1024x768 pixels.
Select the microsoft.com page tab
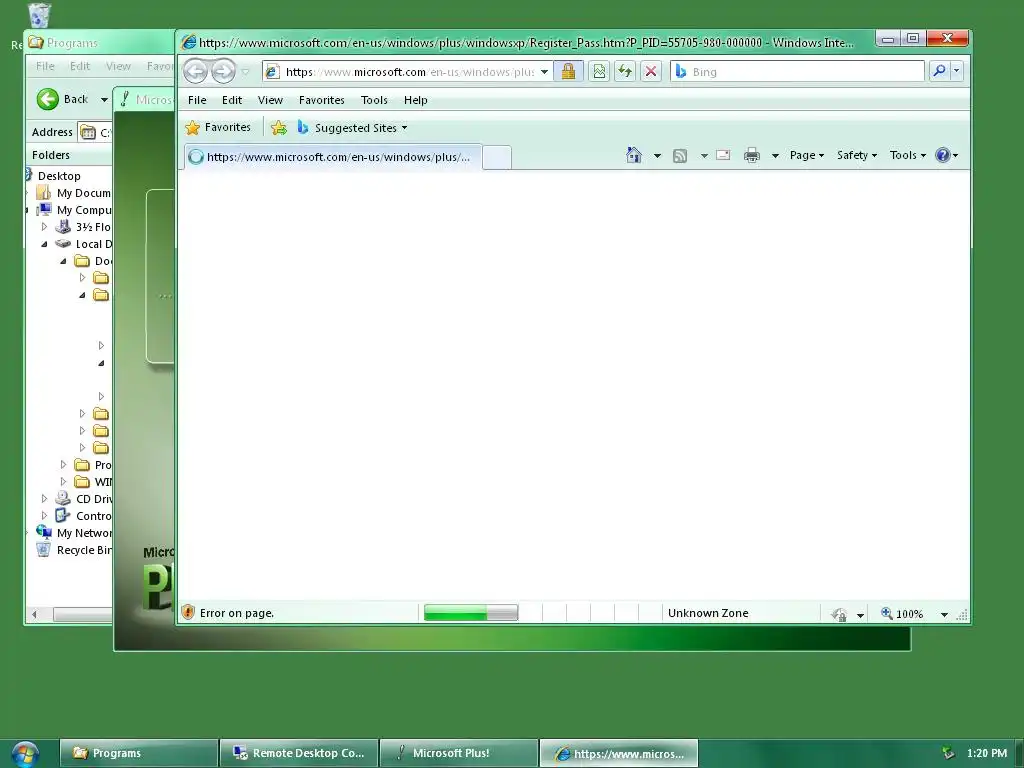tap(333, 157)
